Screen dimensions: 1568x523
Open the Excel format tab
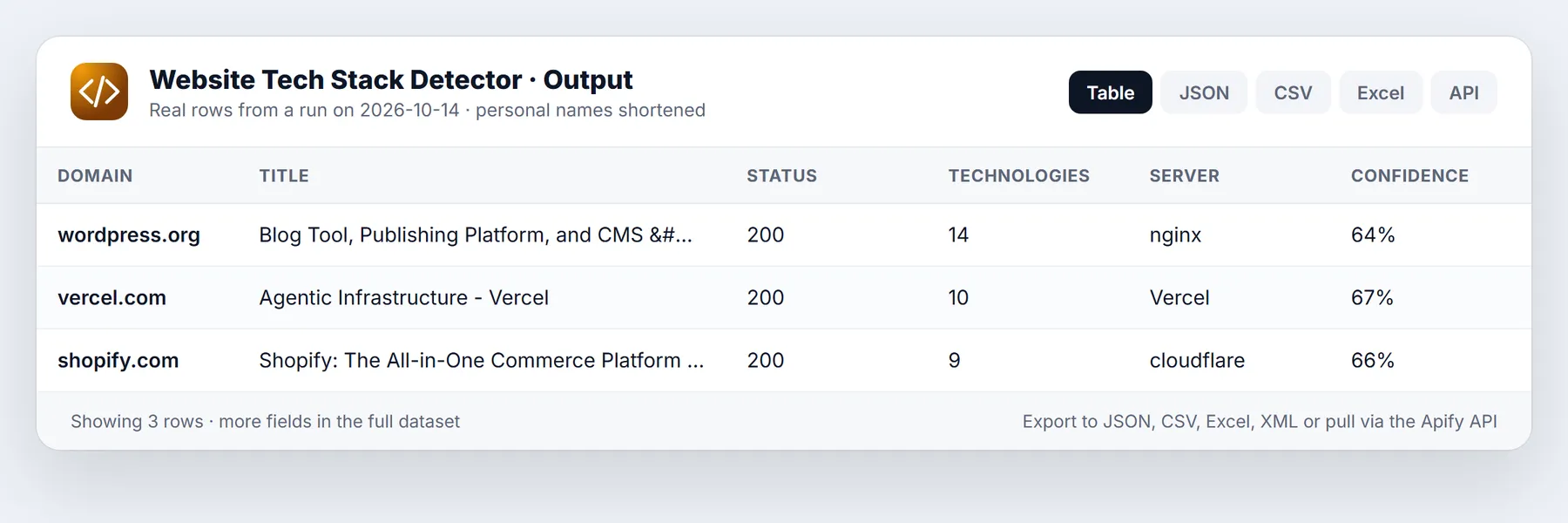1381,92
